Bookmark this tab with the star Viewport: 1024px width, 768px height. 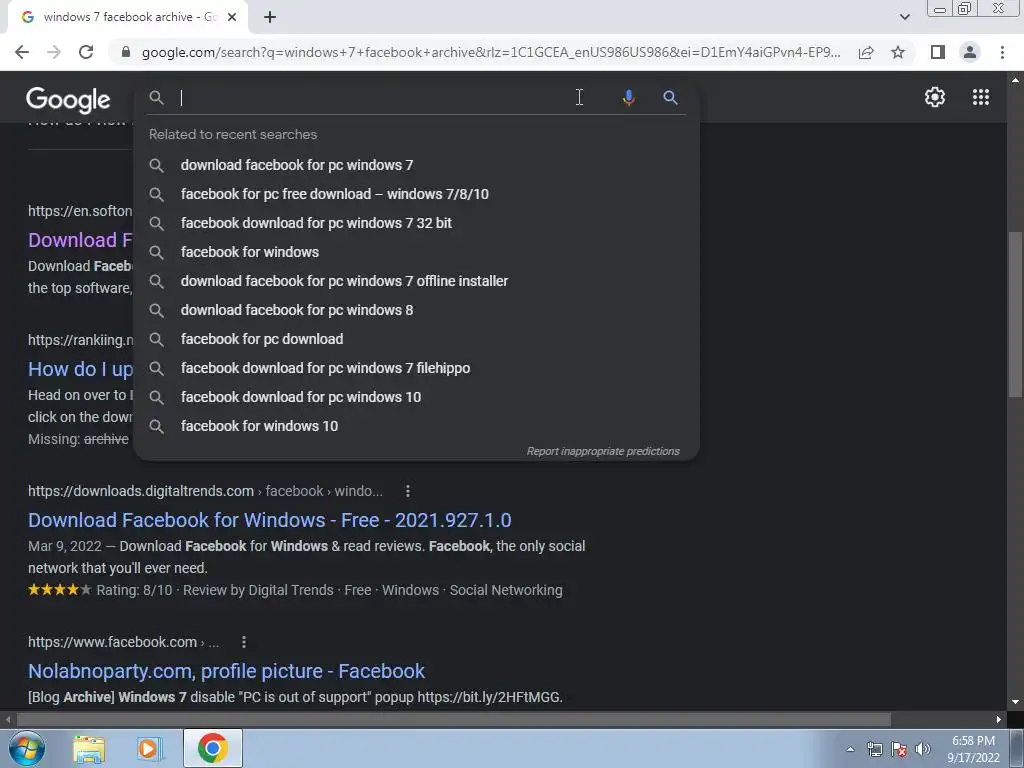point(898,52)
